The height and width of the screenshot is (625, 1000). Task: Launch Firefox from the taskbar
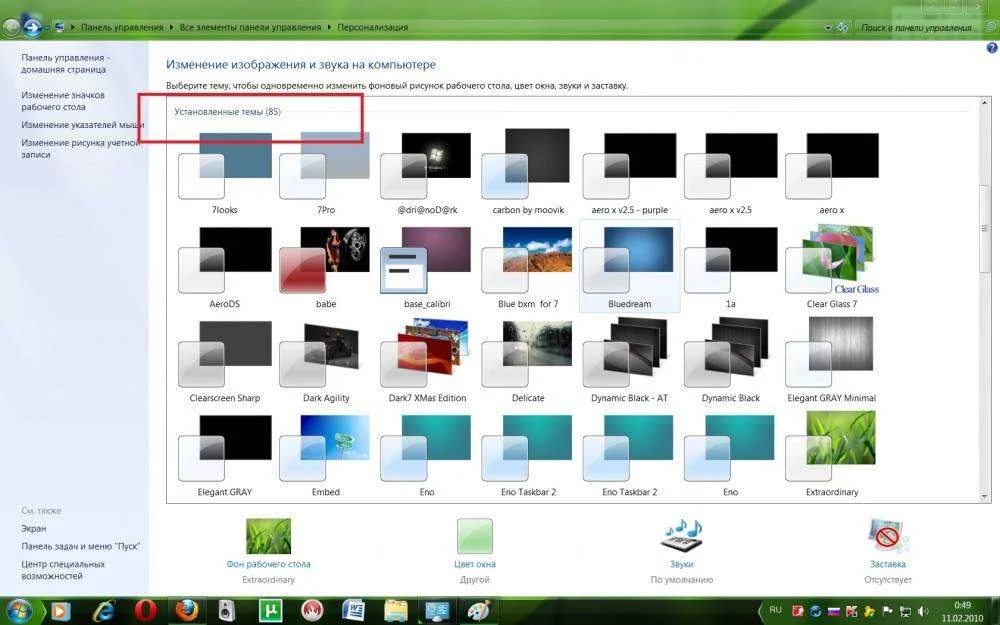point(186,609)
